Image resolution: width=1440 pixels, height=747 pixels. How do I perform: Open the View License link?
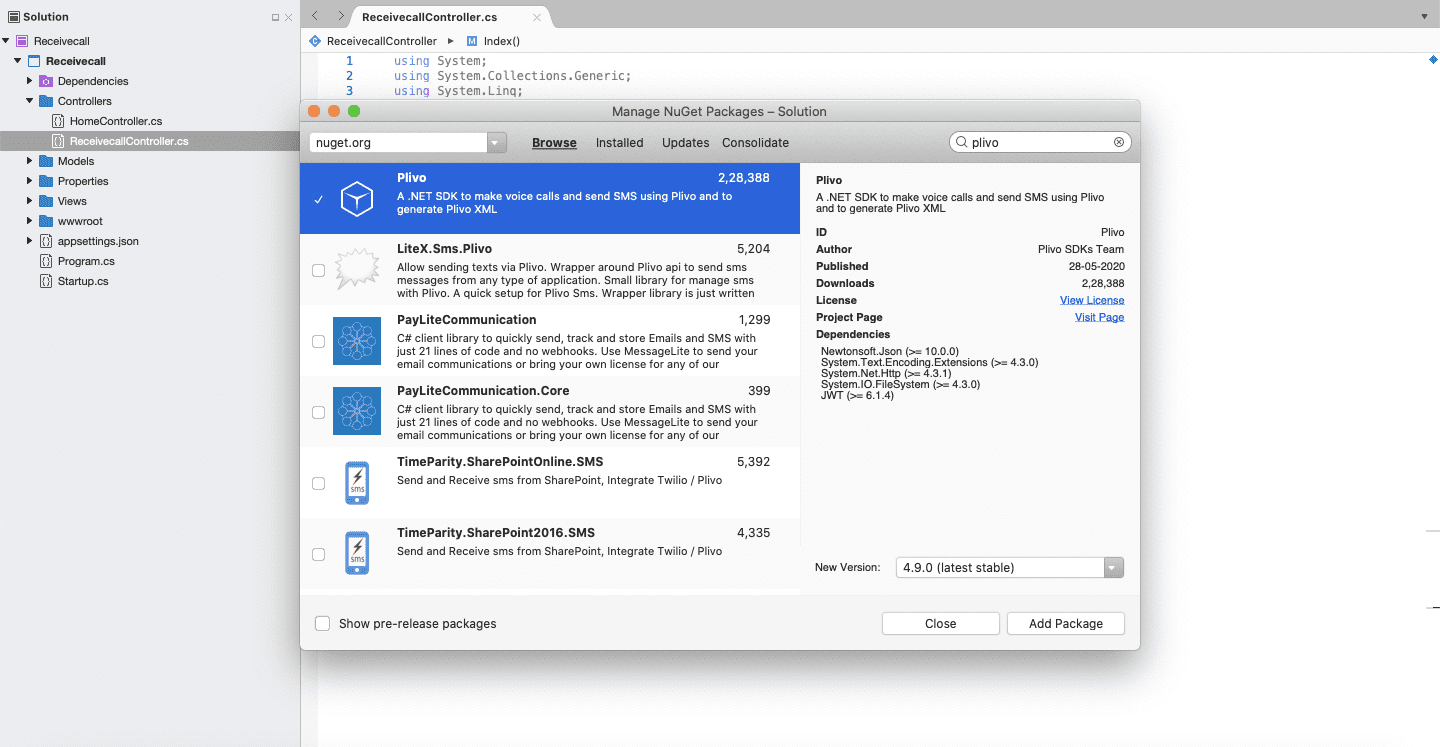[x=1092, y=300]
